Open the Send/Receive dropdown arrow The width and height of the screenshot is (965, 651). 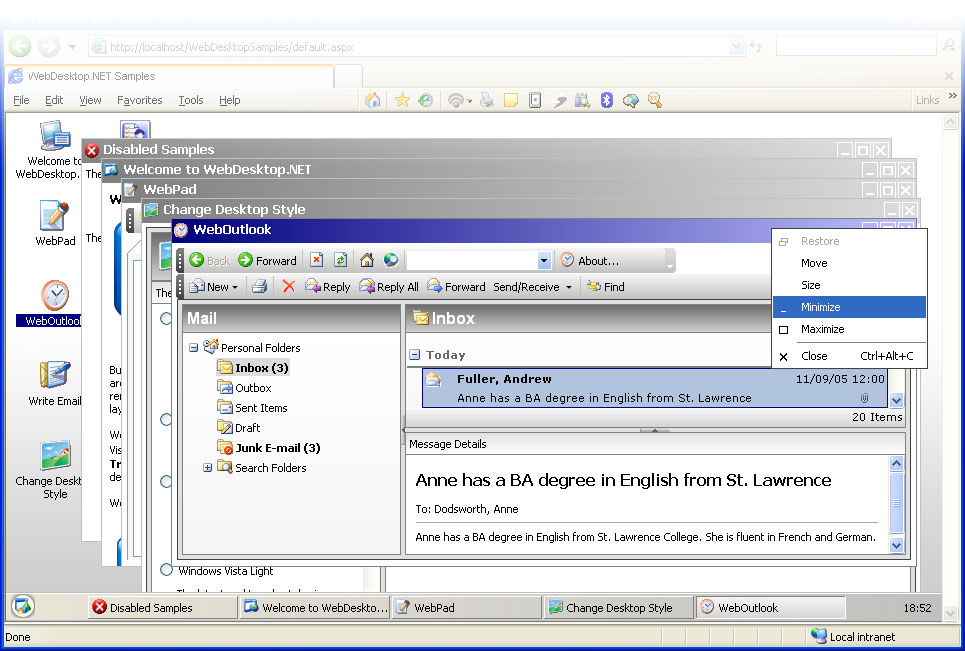[x=569, y=287]
